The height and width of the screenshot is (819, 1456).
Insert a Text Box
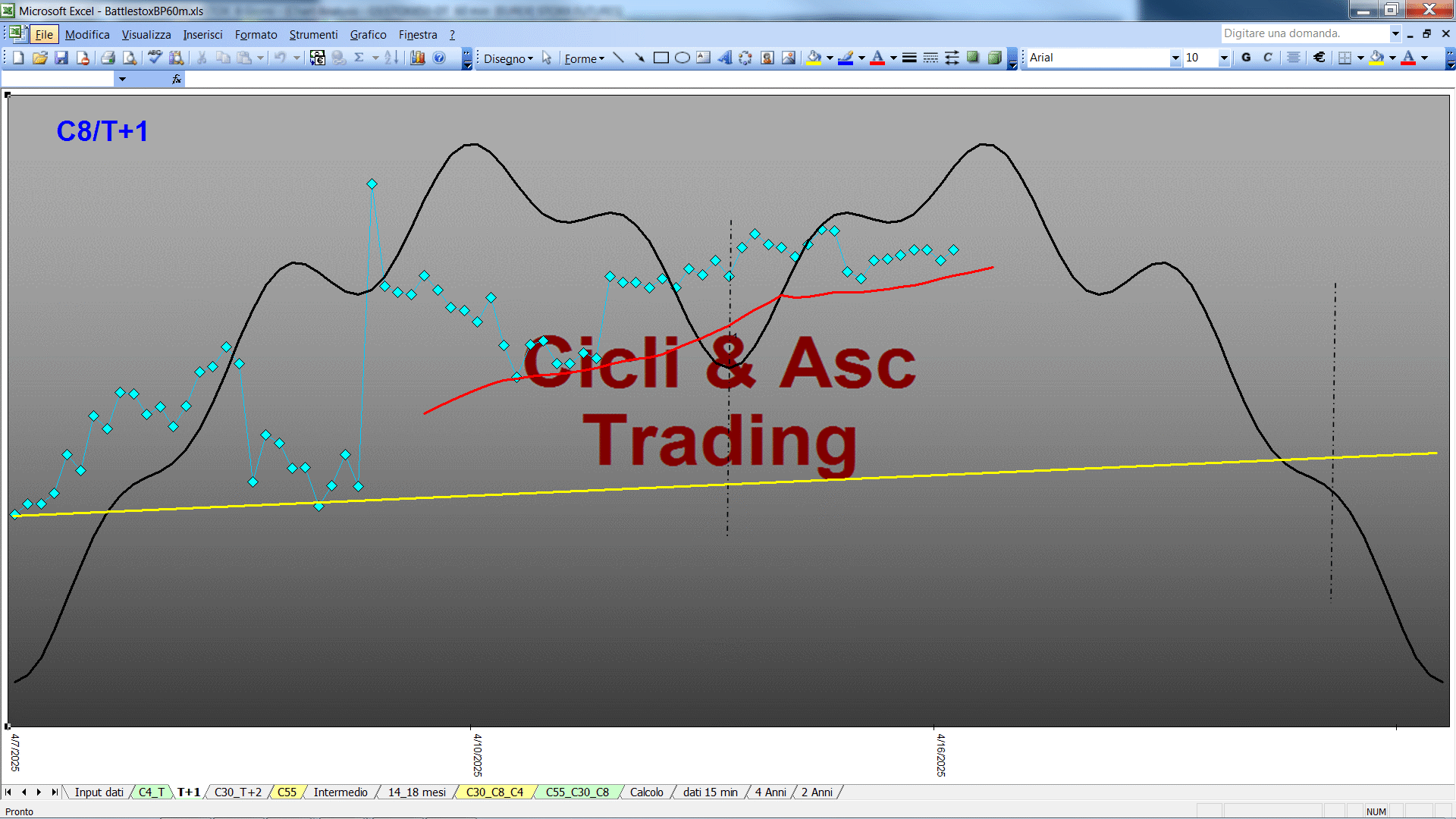pyautogui.click(x=703, y=58)
